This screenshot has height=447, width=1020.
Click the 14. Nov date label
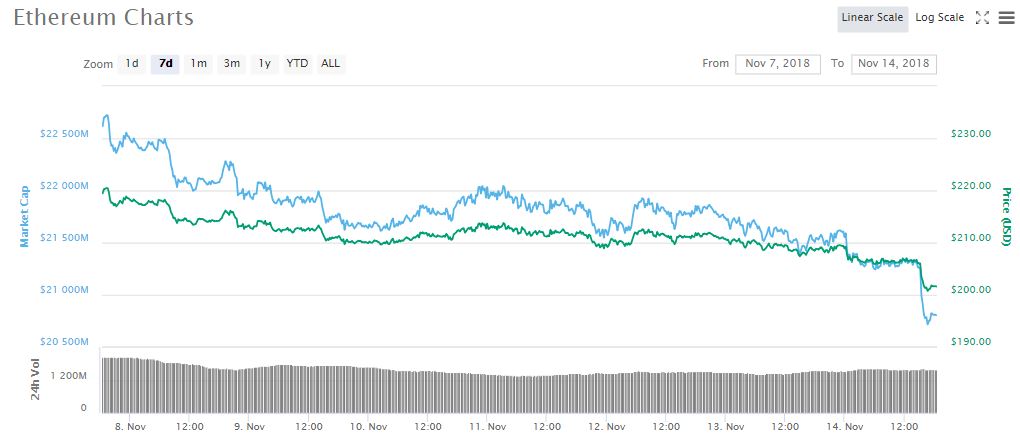844,427
